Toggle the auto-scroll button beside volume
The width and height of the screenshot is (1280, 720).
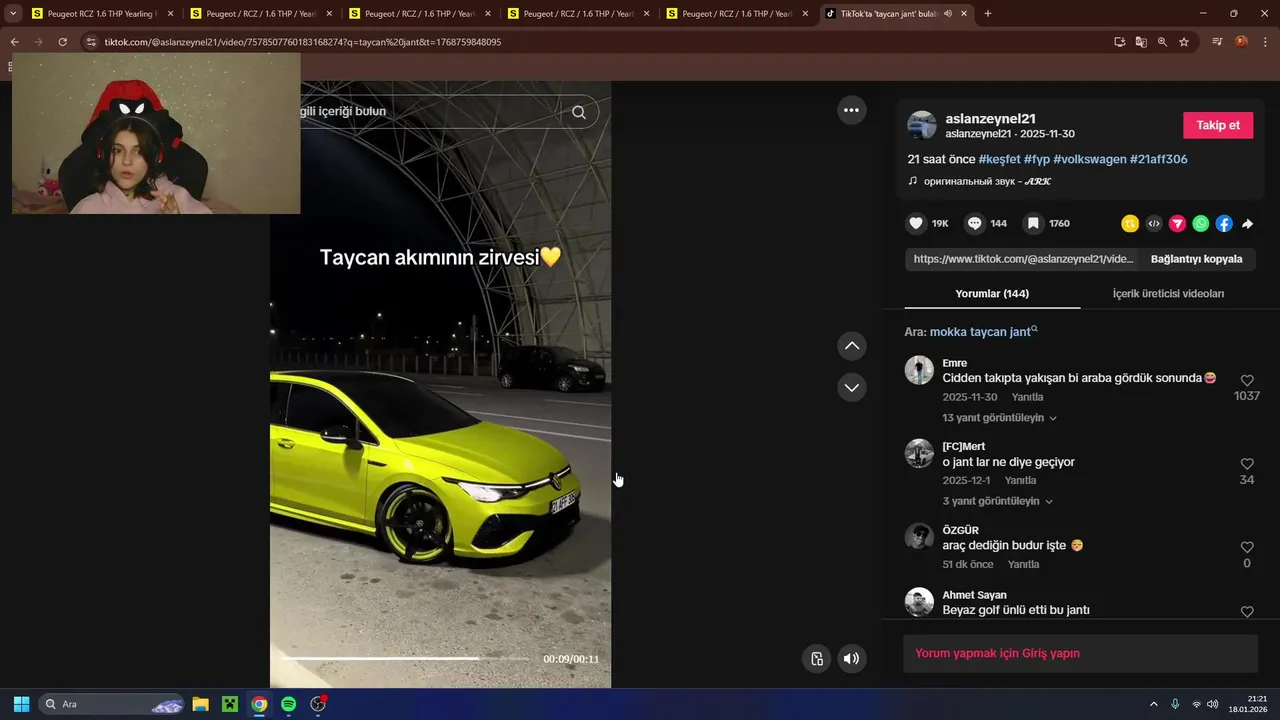coord(817,658)
